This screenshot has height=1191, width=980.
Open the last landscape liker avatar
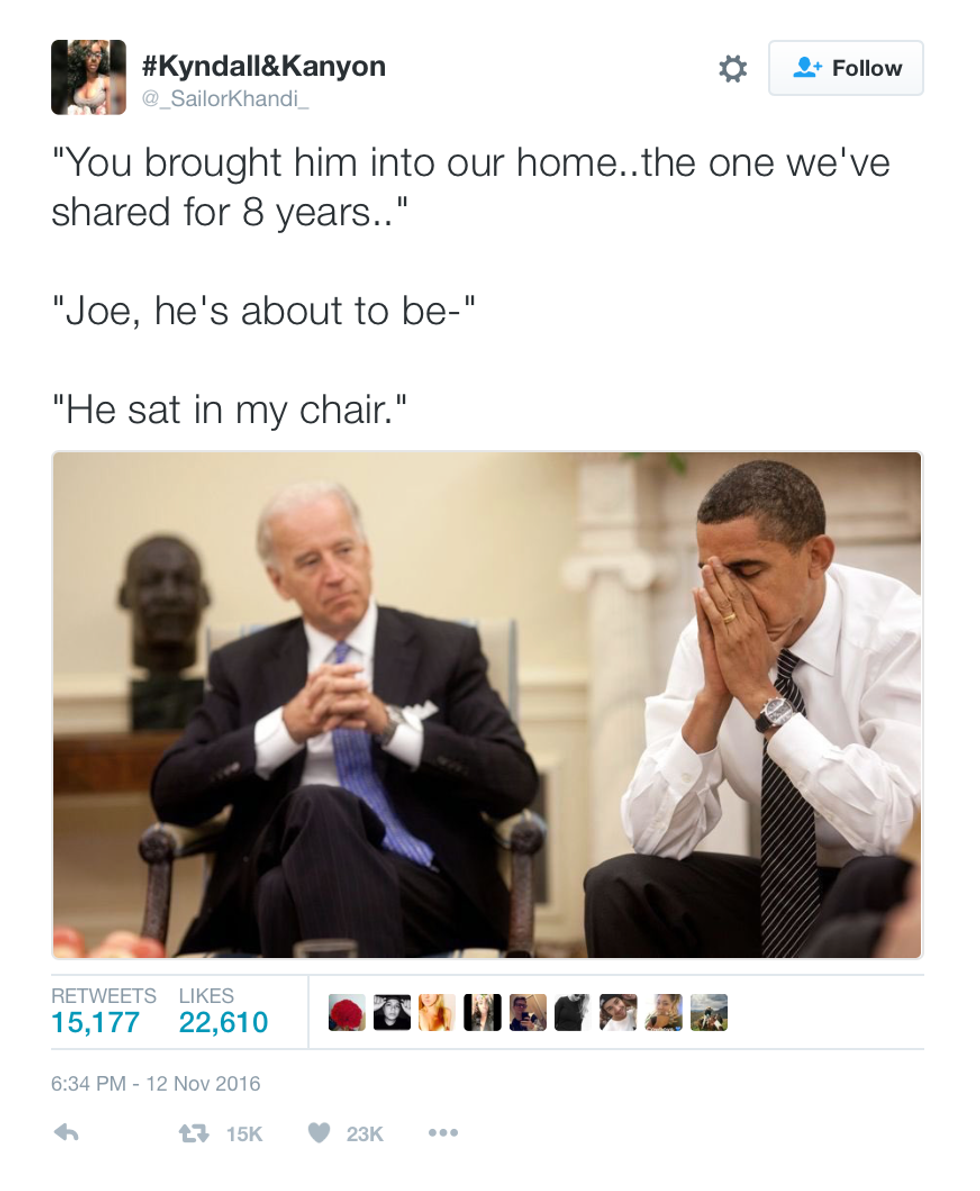[709, 1013]
